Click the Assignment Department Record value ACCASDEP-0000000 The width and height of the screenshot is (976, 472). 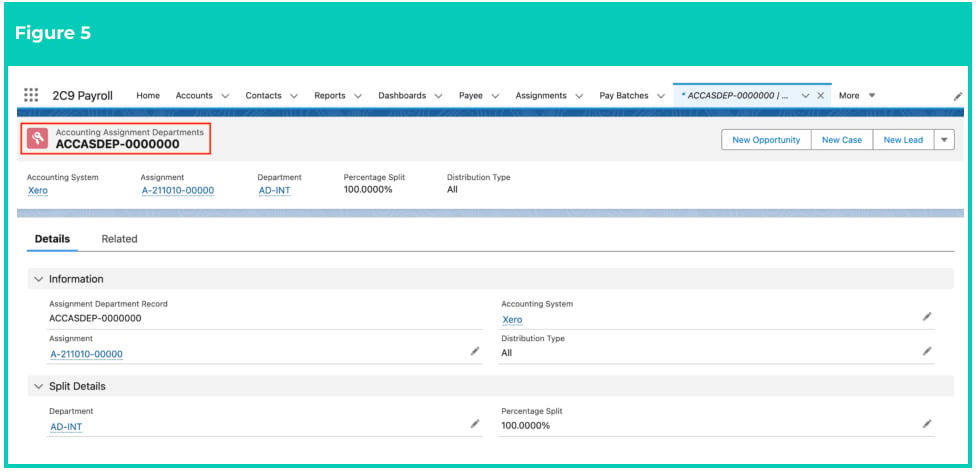95,318
